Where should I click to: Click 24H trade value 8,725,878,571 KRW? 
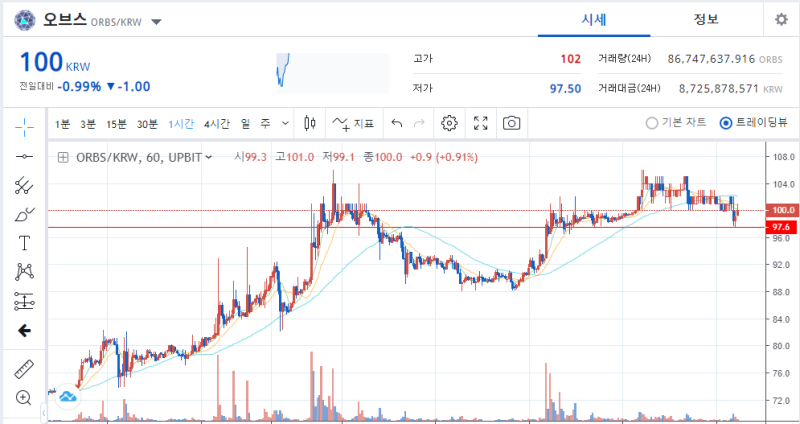coord(731,89)
